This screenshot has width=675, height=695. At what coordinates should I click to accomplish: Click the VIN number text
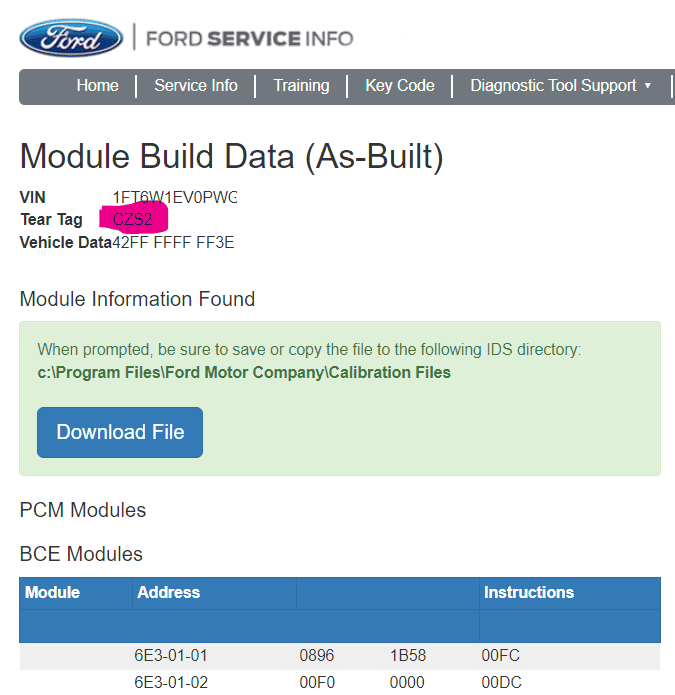click(x=175, y=197)
